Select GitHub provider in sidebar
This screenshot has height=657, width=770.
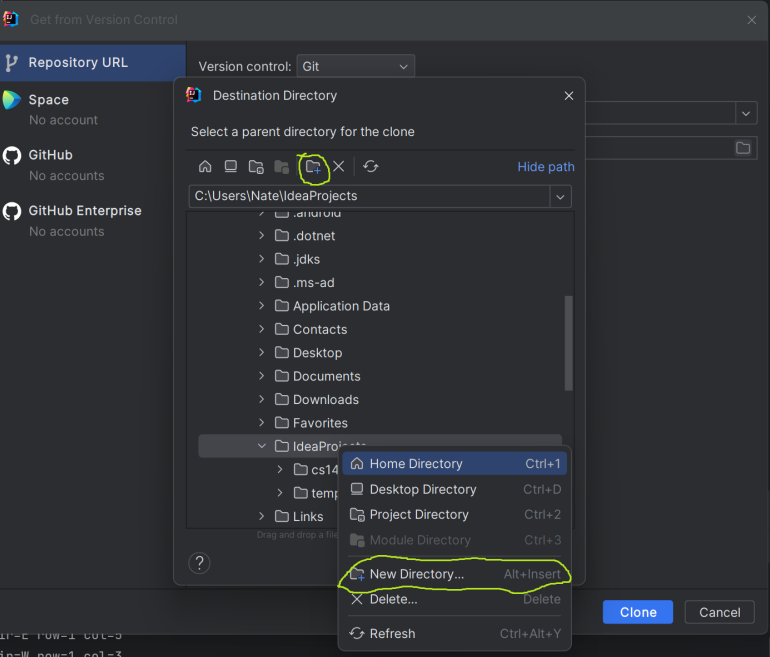point(93,164)
